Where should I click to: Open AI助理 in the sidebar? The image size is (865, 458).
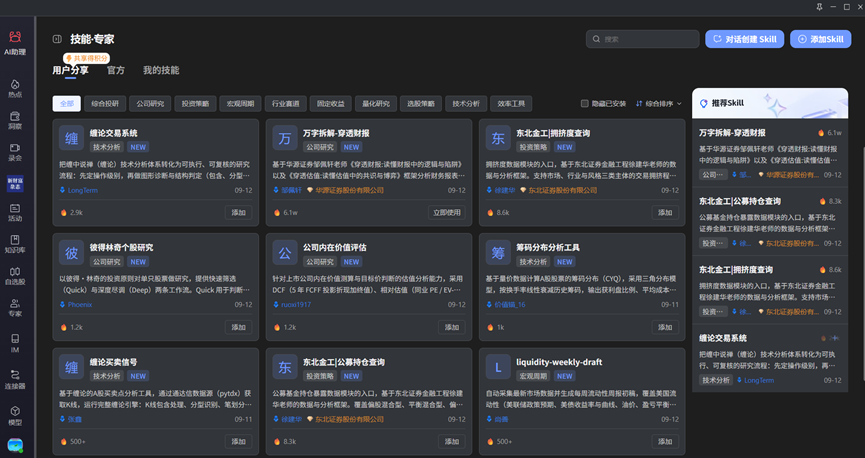click(x=15, y=42)
